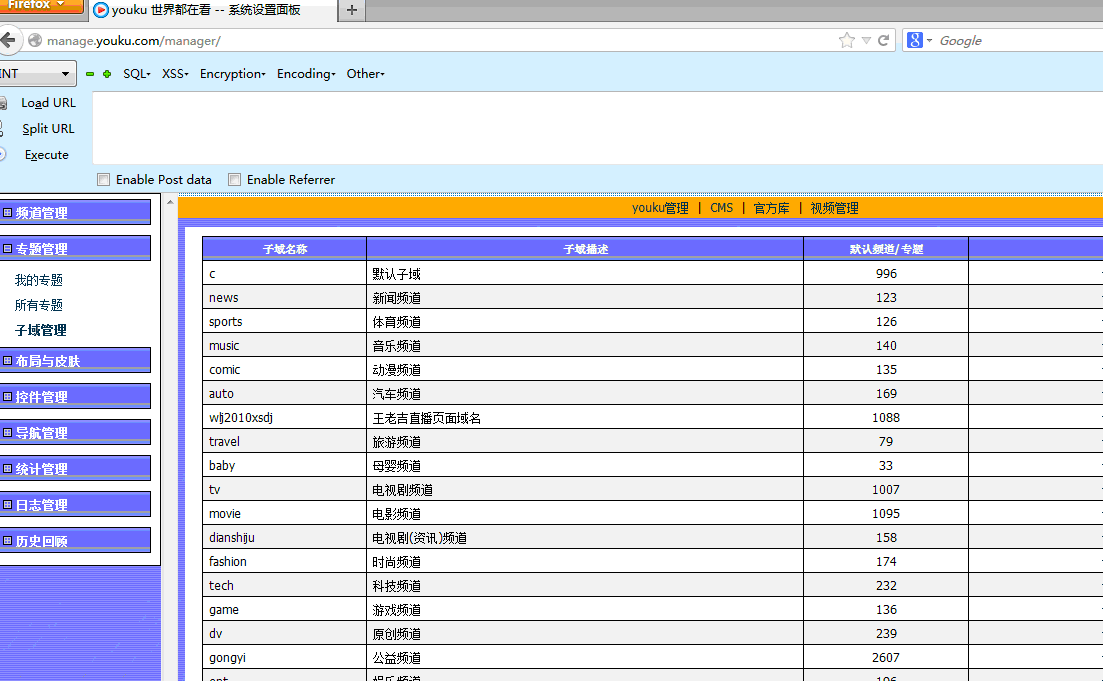Screen dimensions: 1103x681
Task: Open the Encryption dropdown menu
Action: coord(232,73)
